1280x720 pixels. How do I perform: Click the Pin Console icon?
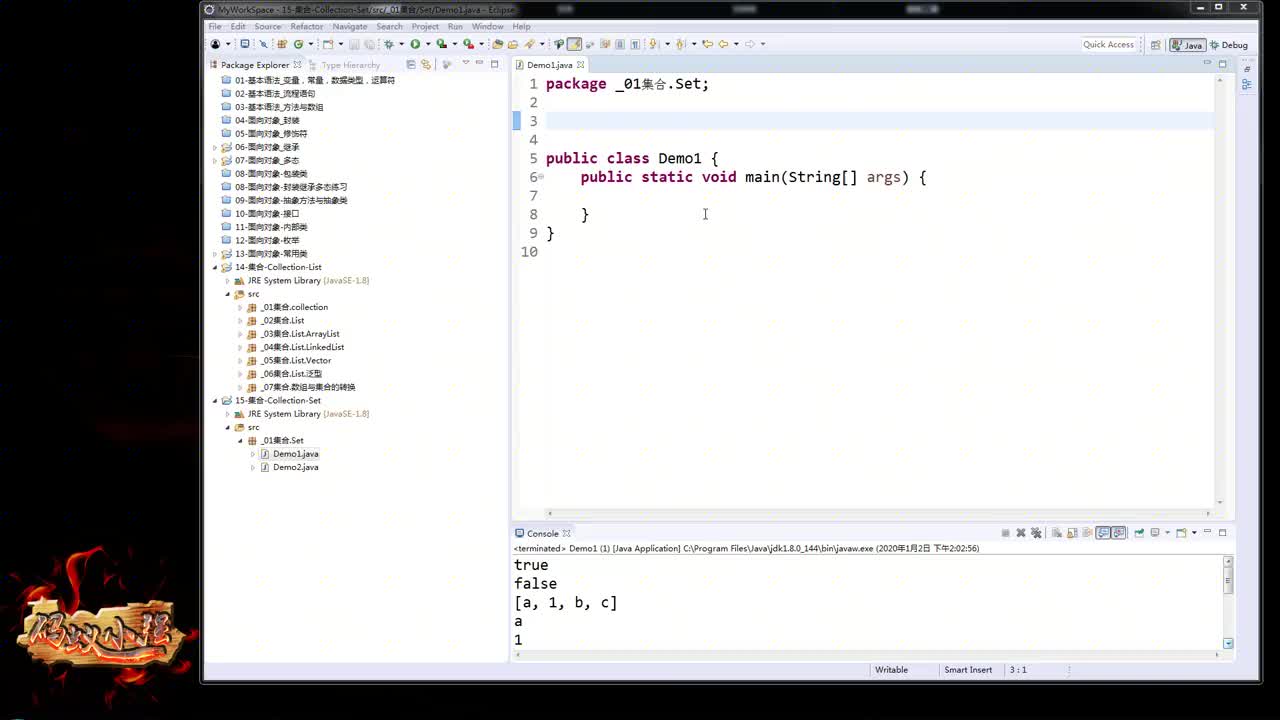coord(1139,533)
